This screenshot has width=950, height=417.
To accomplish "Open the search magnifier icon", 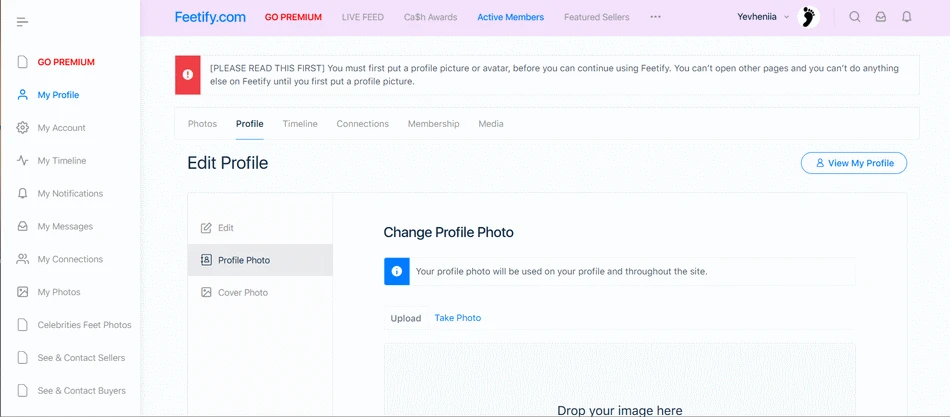I will coord(854,17).
